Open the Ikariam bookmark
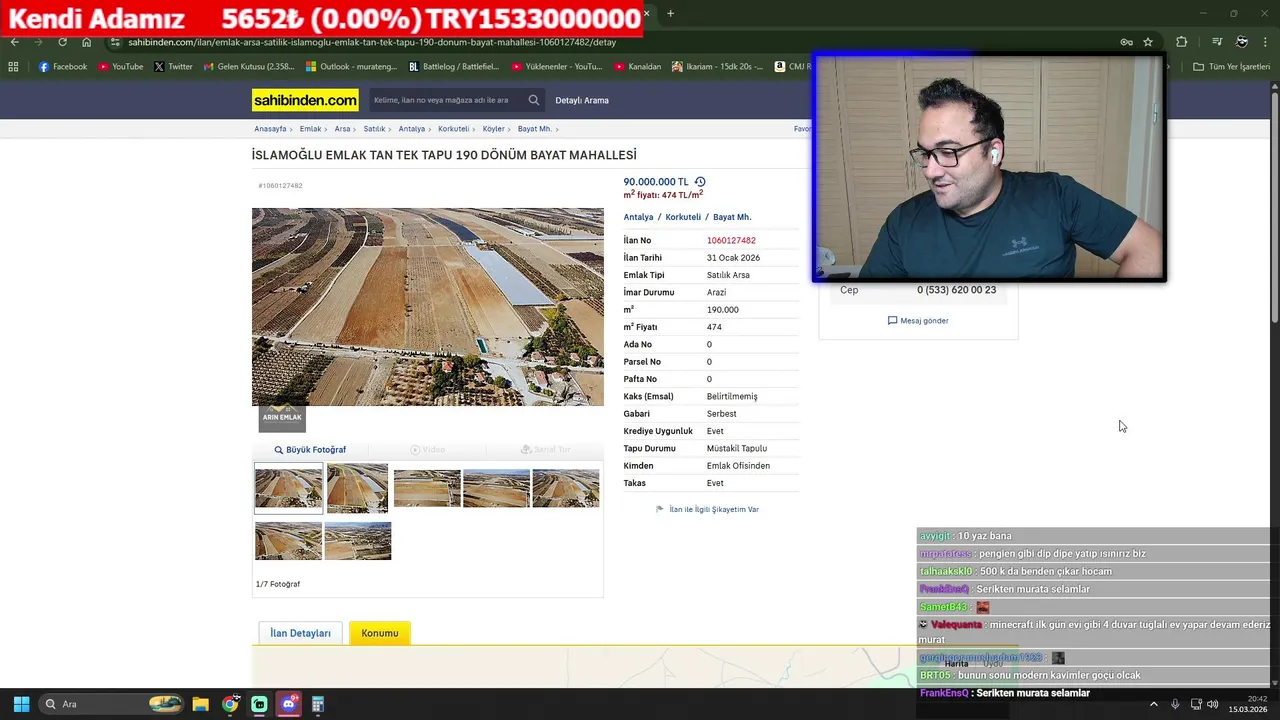 [x=717, y=67]
